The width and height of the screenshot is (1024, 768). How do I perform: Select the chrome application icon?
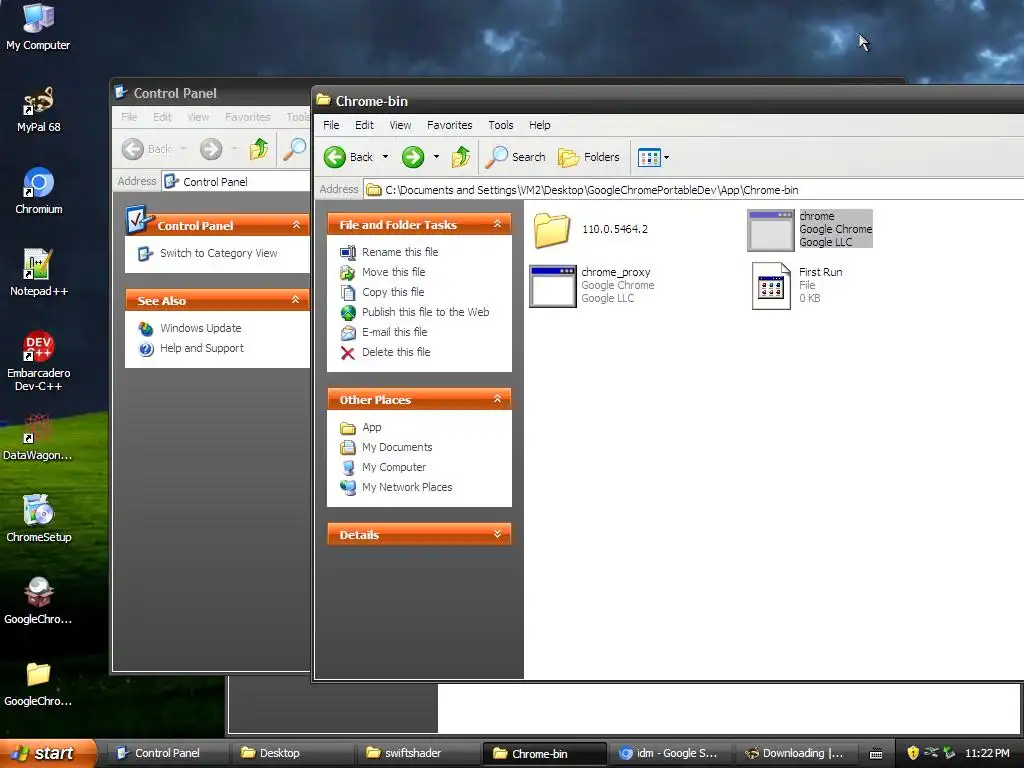click(771, 230)
